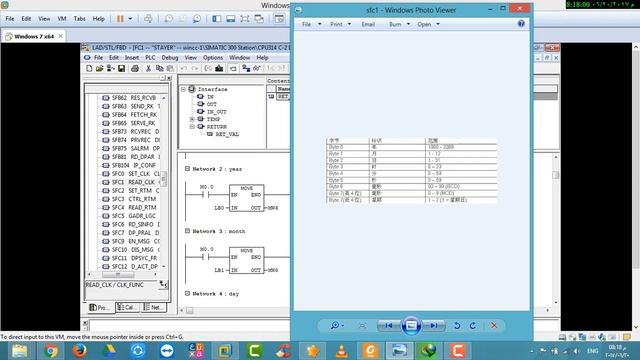Click the VMware take snapshot icon
The height and width of the screenshot is (360, 640).
point(169,19)
